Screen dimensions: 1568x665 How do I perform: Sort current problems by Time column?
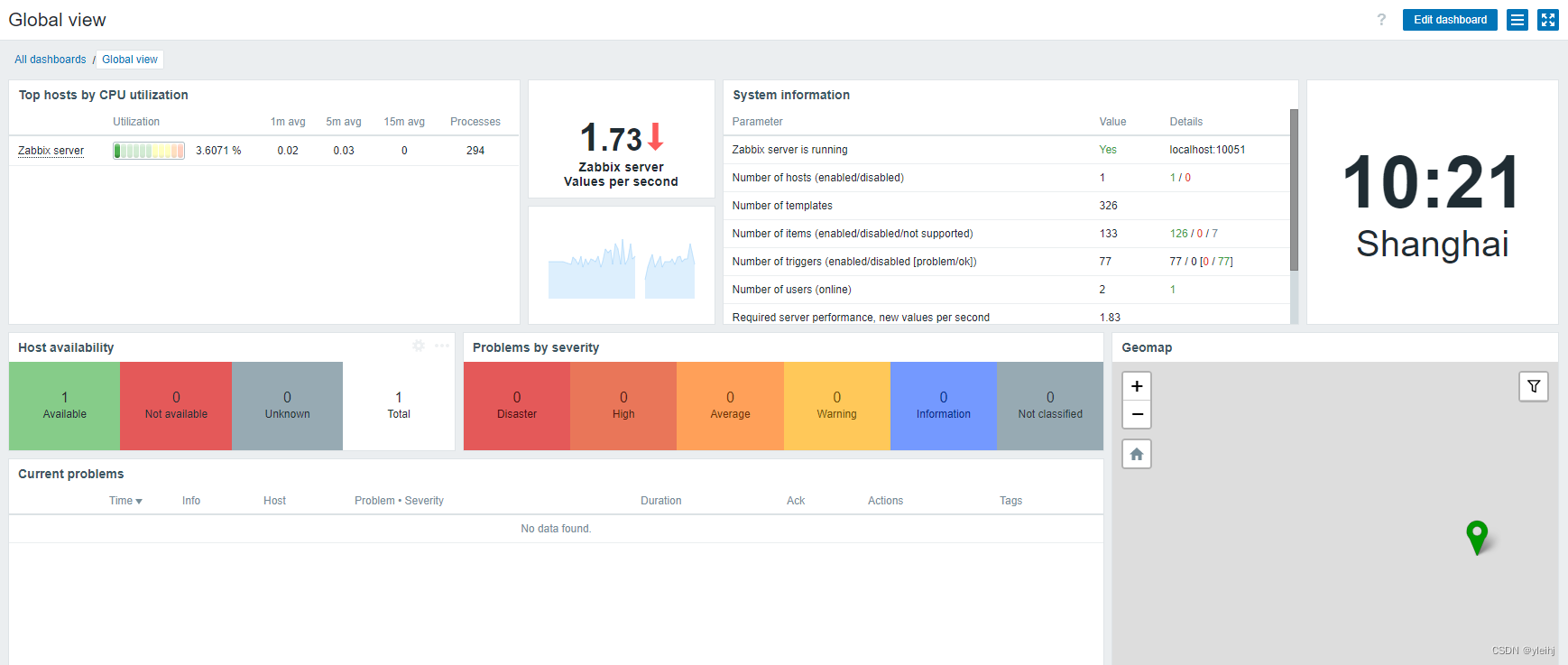tap(125, 501)
